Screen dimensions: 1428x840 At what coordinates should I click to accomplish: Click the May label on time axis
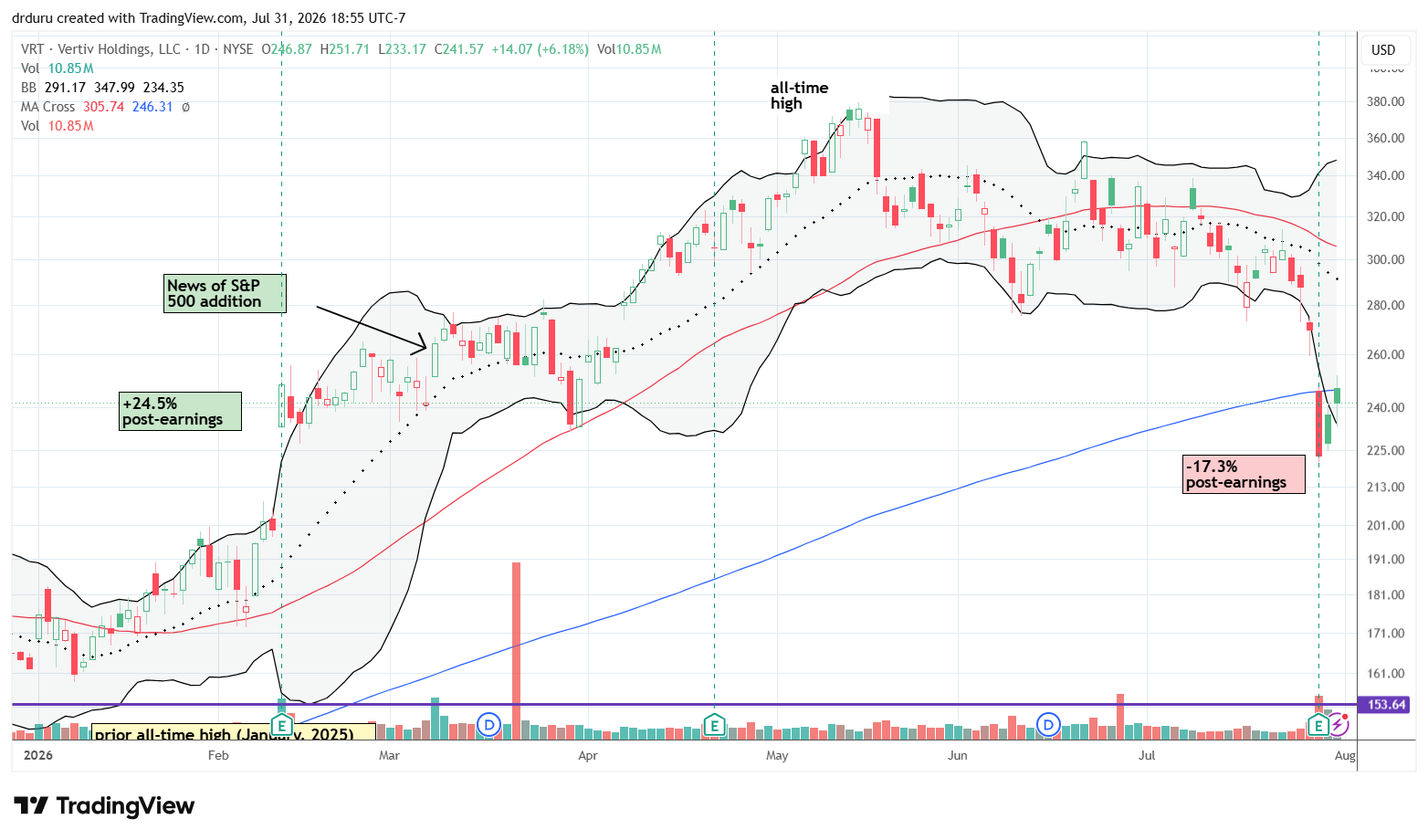click(x=778, y=755)
